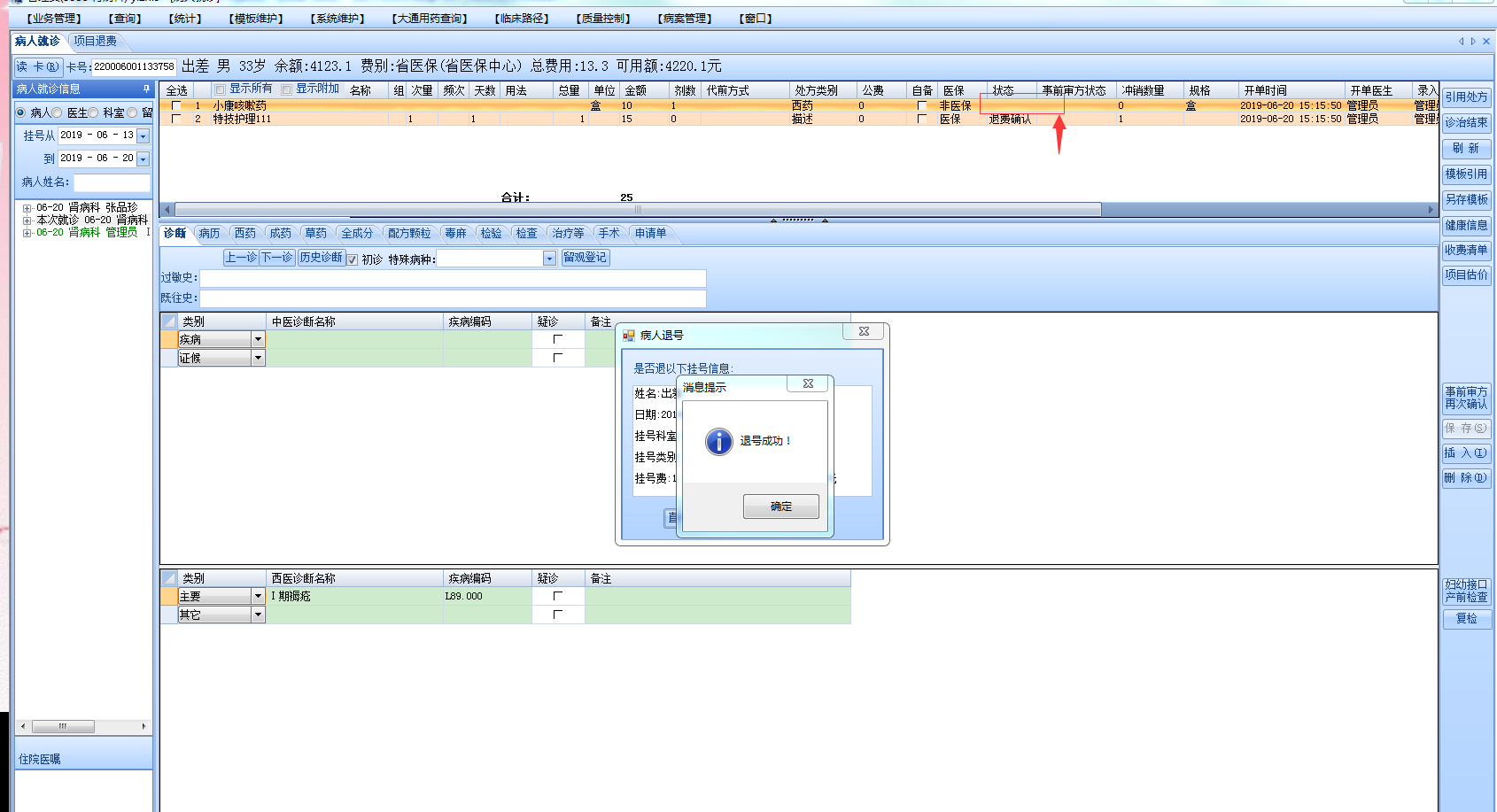1497x812 pixels.
Task: Select the 科室 radio button
Action: (93, 112)
